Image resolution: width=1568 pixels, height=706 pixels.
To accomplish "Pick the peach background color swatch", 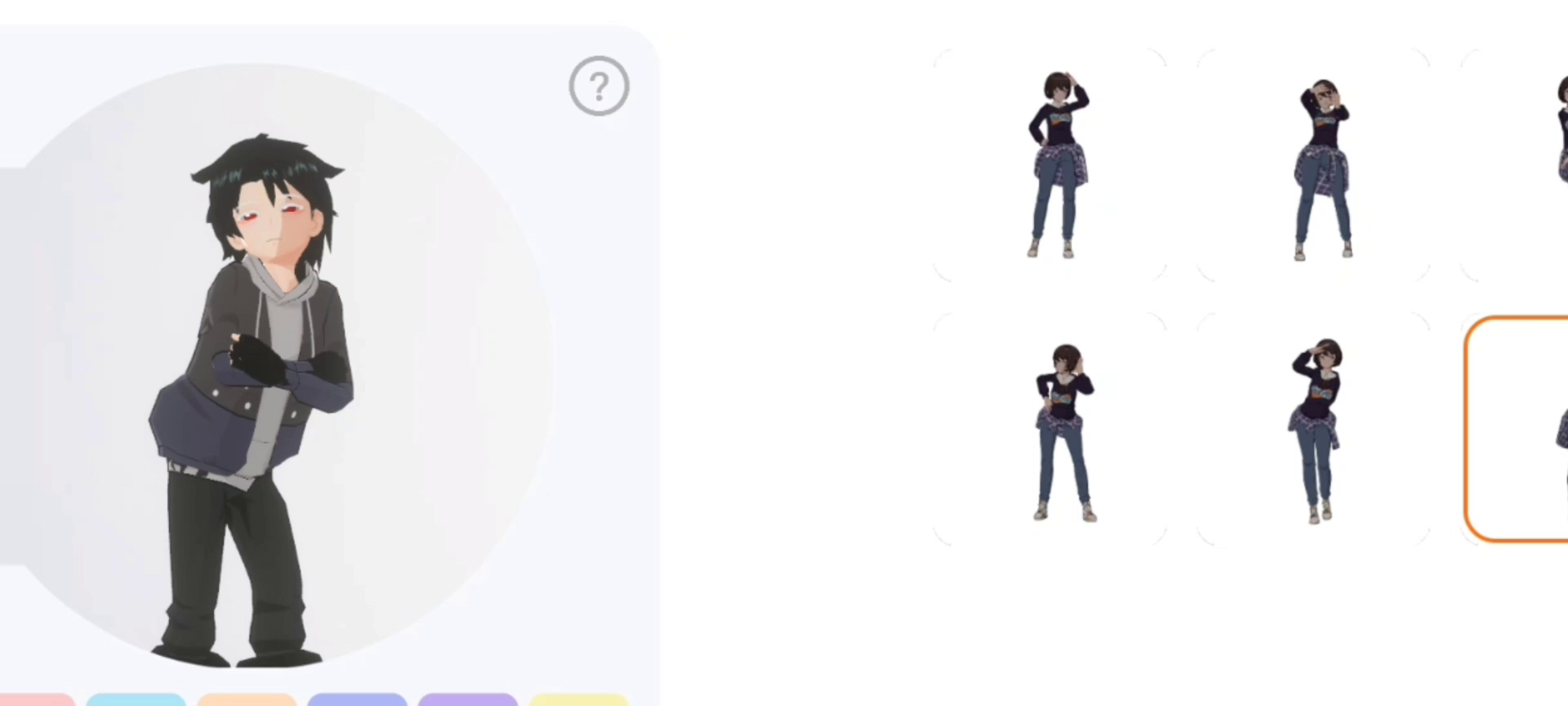I will tap(247, 699).
